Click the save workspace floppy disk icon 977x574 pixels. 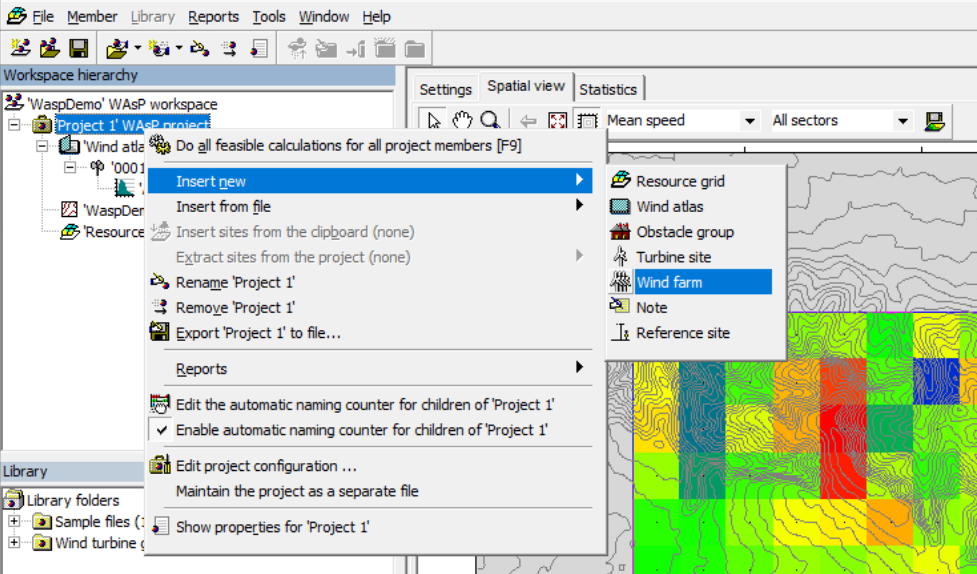[79, 48]
